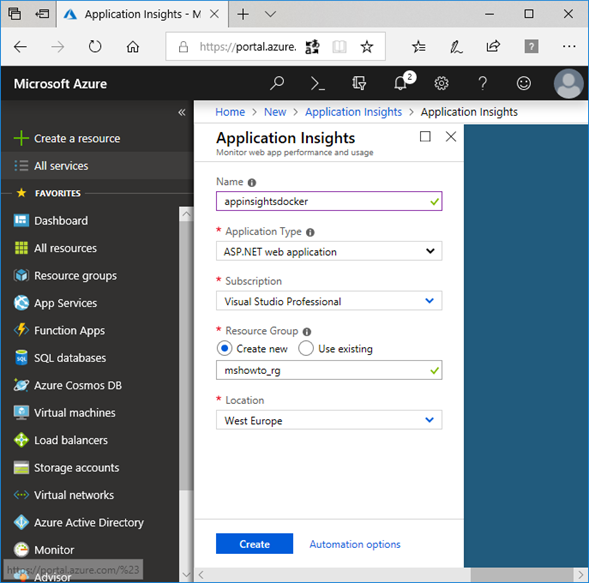Go to New breadcrumb
Viewport: 589px width, 583px height.
coord(275,112)
